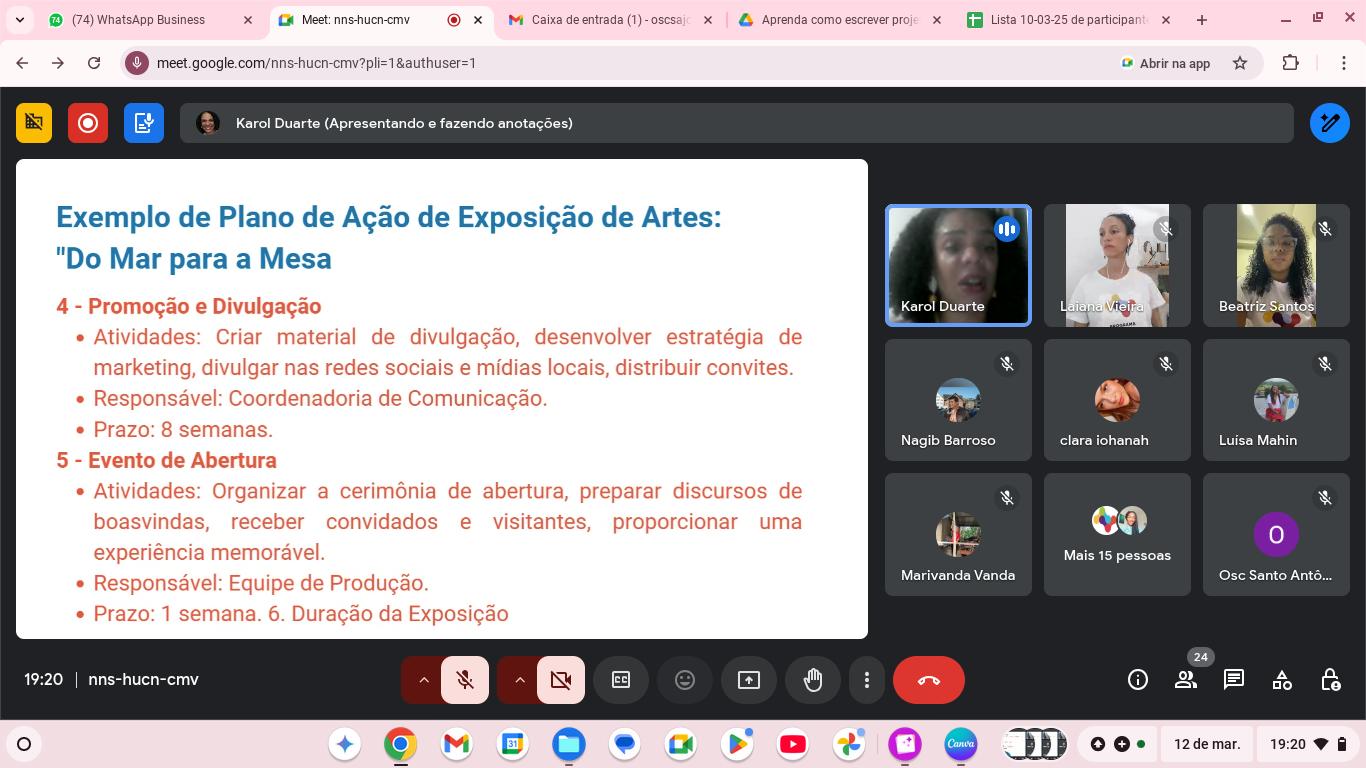Viewport: 1366px width, 768px height.
Task: Open the chat panel
Action: 1234,680
